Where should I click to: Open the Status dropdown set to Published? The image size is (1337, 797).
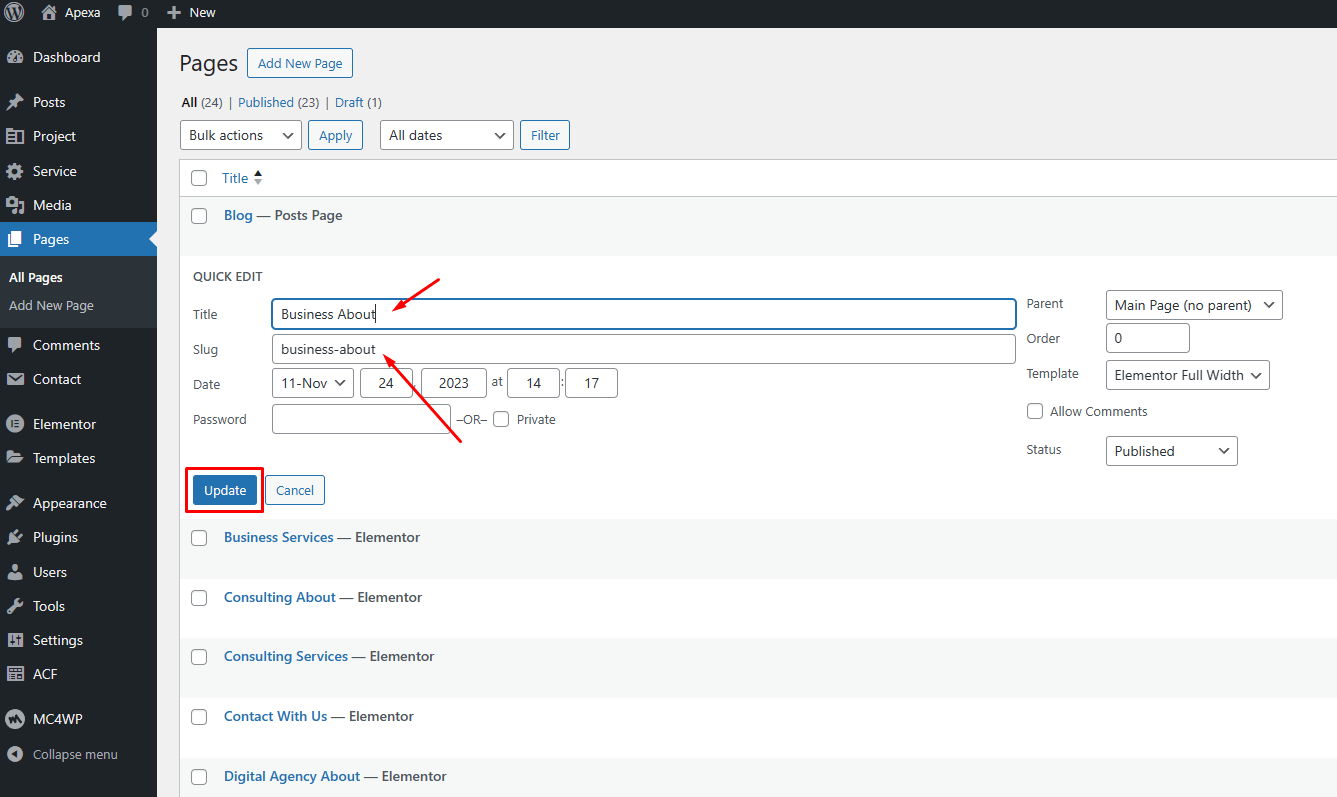click(1171, 452)
